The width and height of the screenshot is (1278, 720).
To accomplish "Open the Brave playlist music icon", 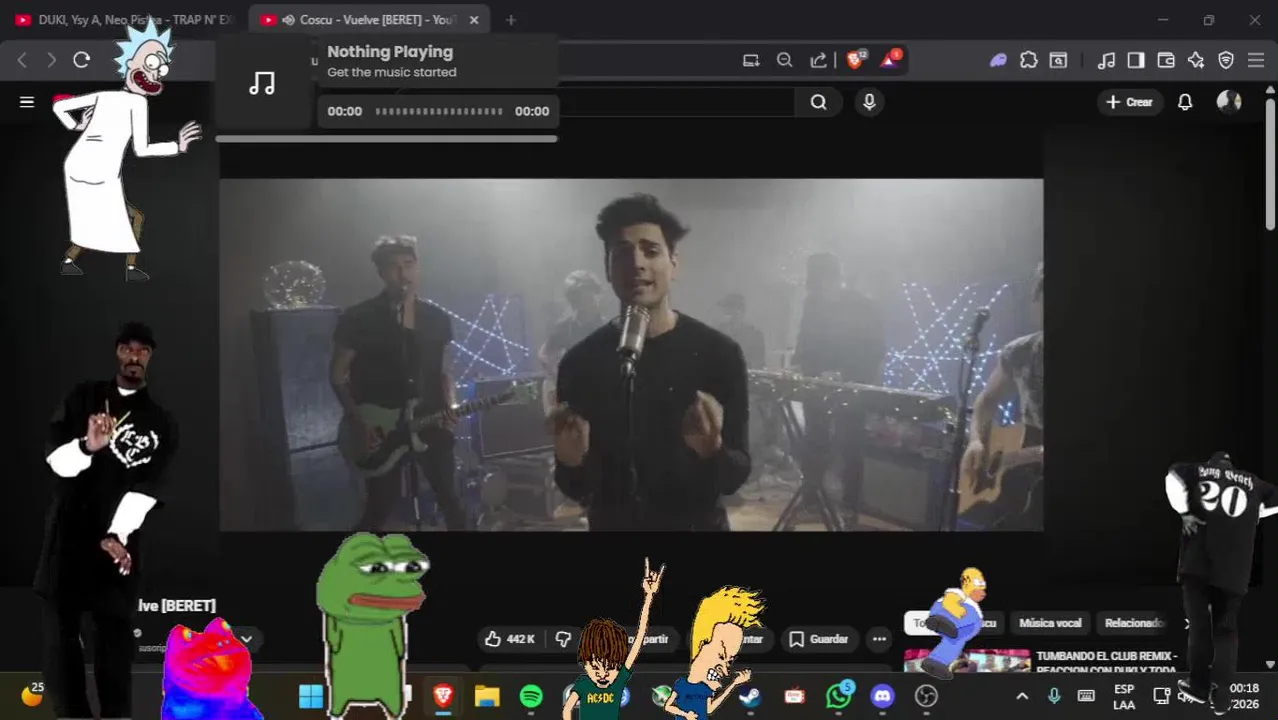I will click(1106, 60).
